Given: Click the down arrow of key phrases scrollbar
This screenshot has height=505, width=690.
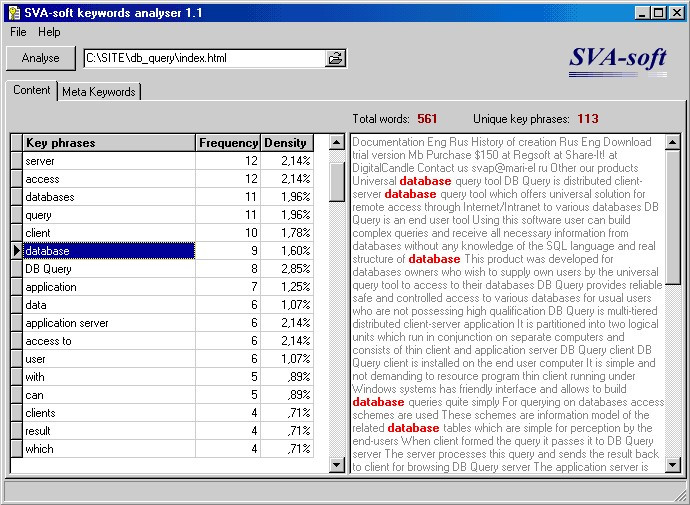Looking at the screenshot, I should [337, 464].
